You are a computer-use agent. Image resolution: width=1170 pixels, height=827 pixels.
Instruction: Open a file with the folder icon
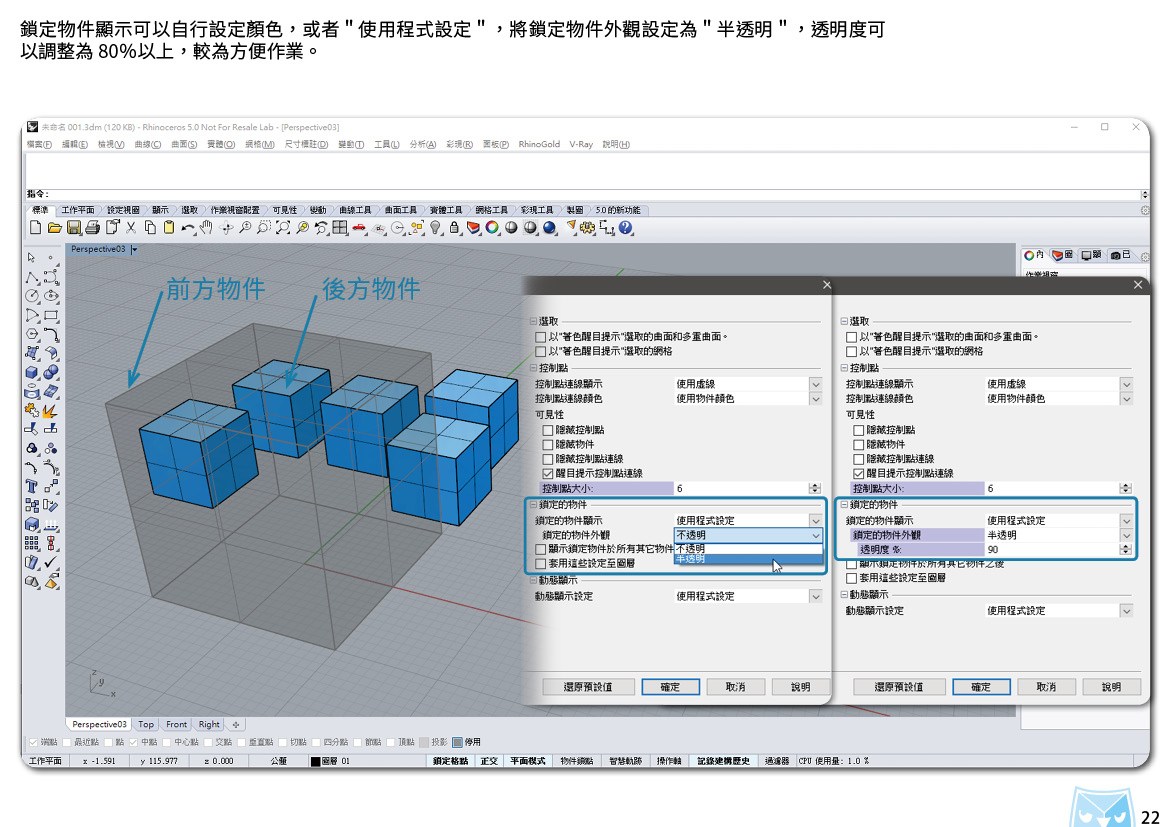[54, 228]
